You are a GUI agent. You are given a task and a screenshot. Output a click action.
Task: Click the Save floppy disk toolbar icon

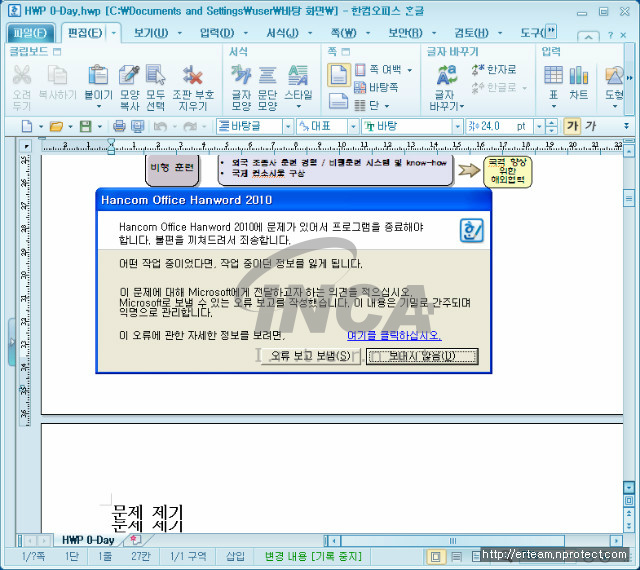tap(85, 126)
